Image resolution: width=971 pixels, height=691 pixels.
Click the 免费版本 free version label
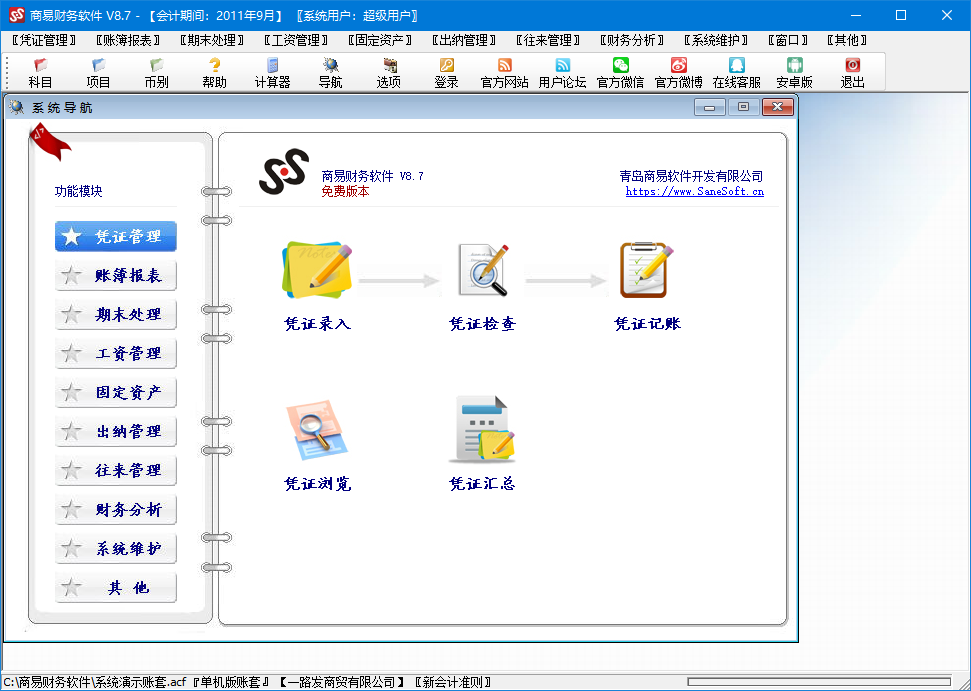pos(345,191)
